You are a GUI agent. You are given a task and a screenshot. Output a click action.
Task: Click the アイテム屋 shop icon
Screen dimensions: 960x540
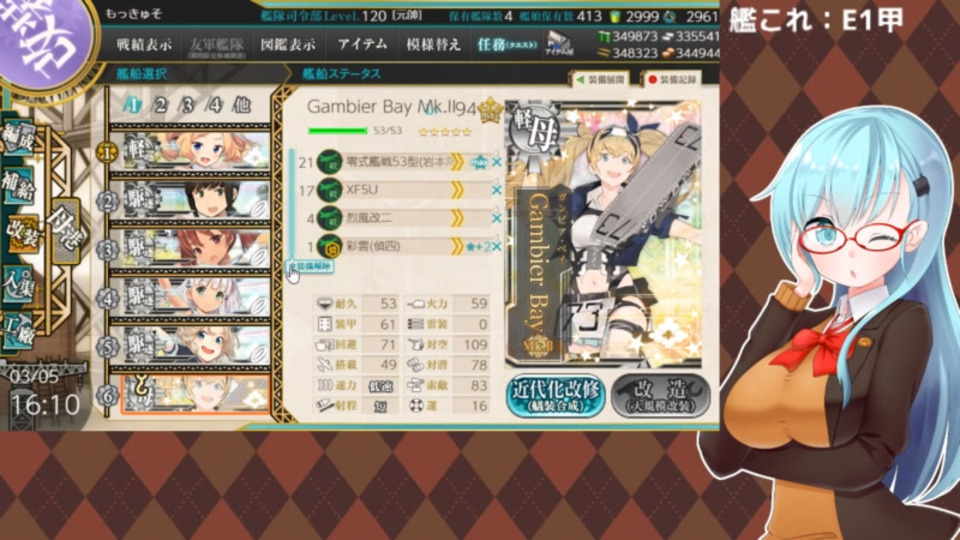pos(558,44)
